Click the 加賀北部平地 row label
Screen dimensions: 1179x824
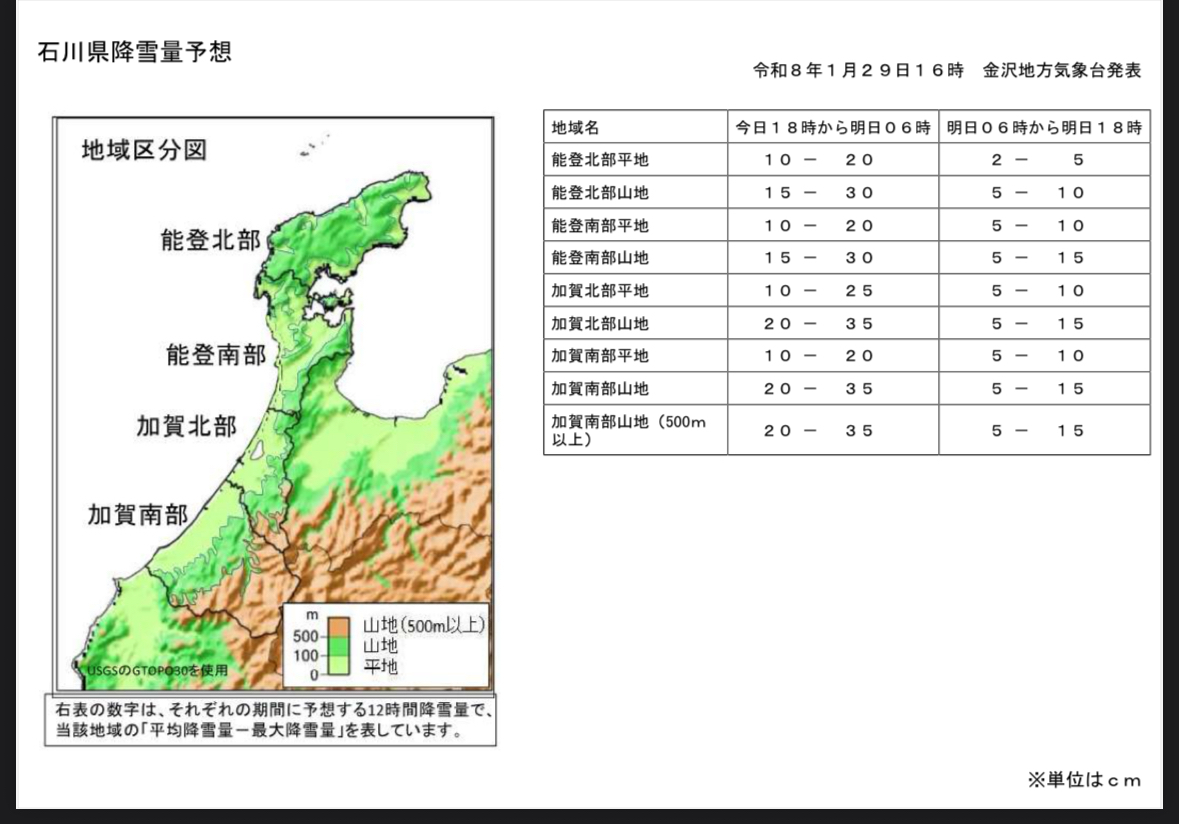[600, 291]
